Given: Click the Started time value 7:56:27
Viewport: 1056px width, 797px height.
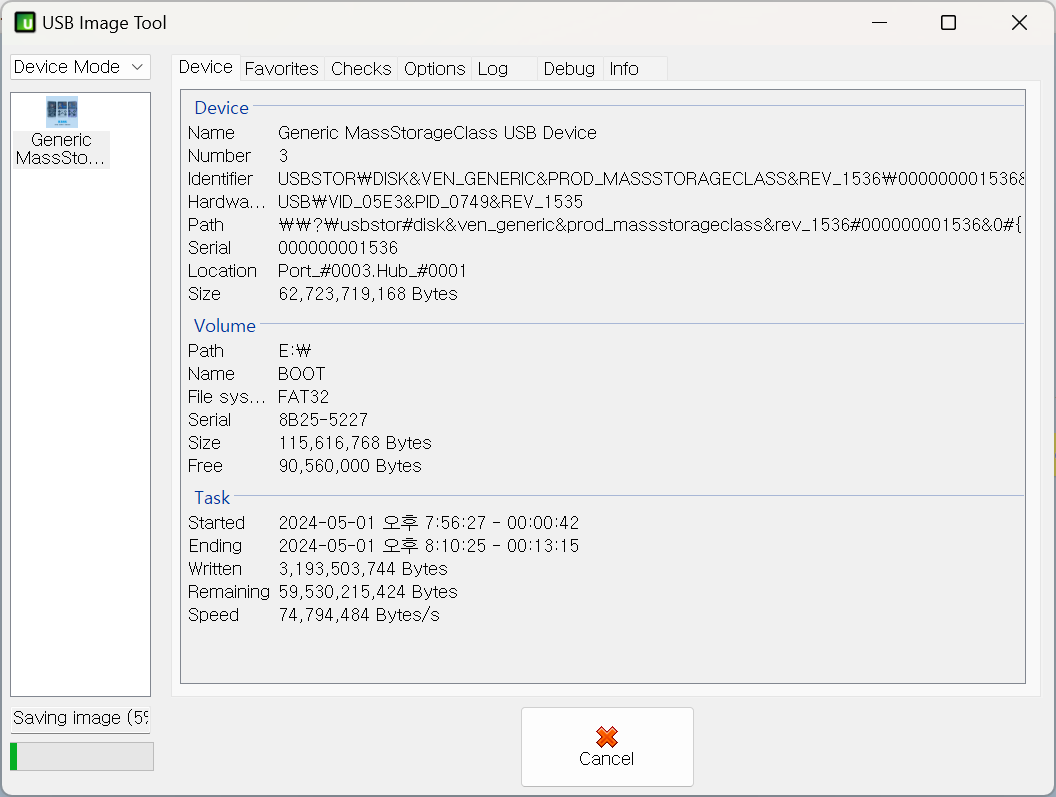Looking at the screenshot, I should coord(429,523).
